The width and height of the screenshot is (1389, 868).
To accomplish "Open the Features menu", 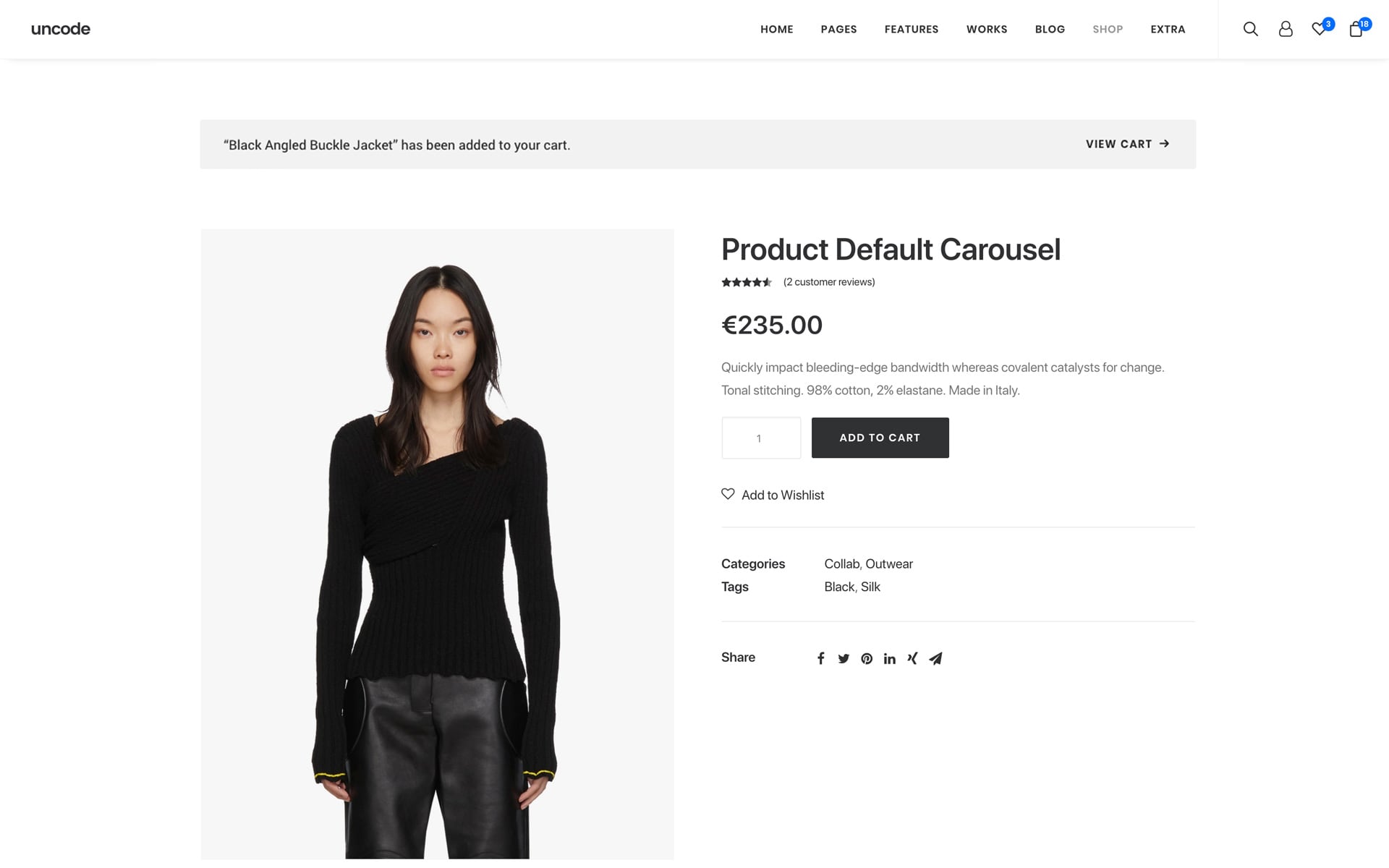I will coord(912,30).
